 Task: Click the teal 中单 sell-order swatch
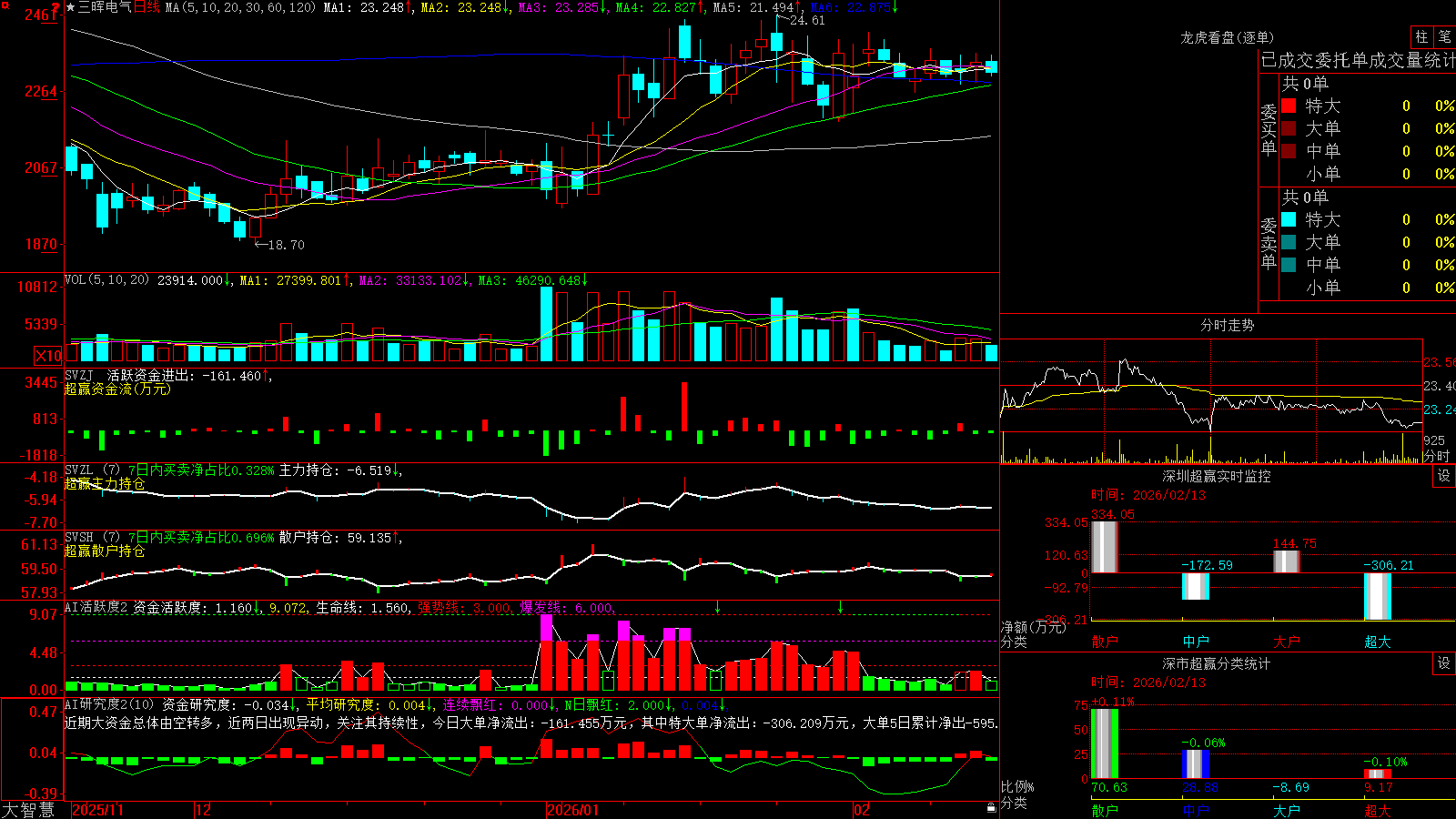(1289, 265)
